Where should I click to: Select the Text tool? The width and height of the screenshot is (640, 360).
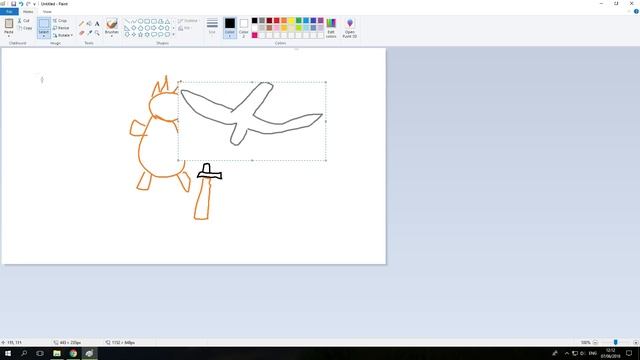(97, 24)
